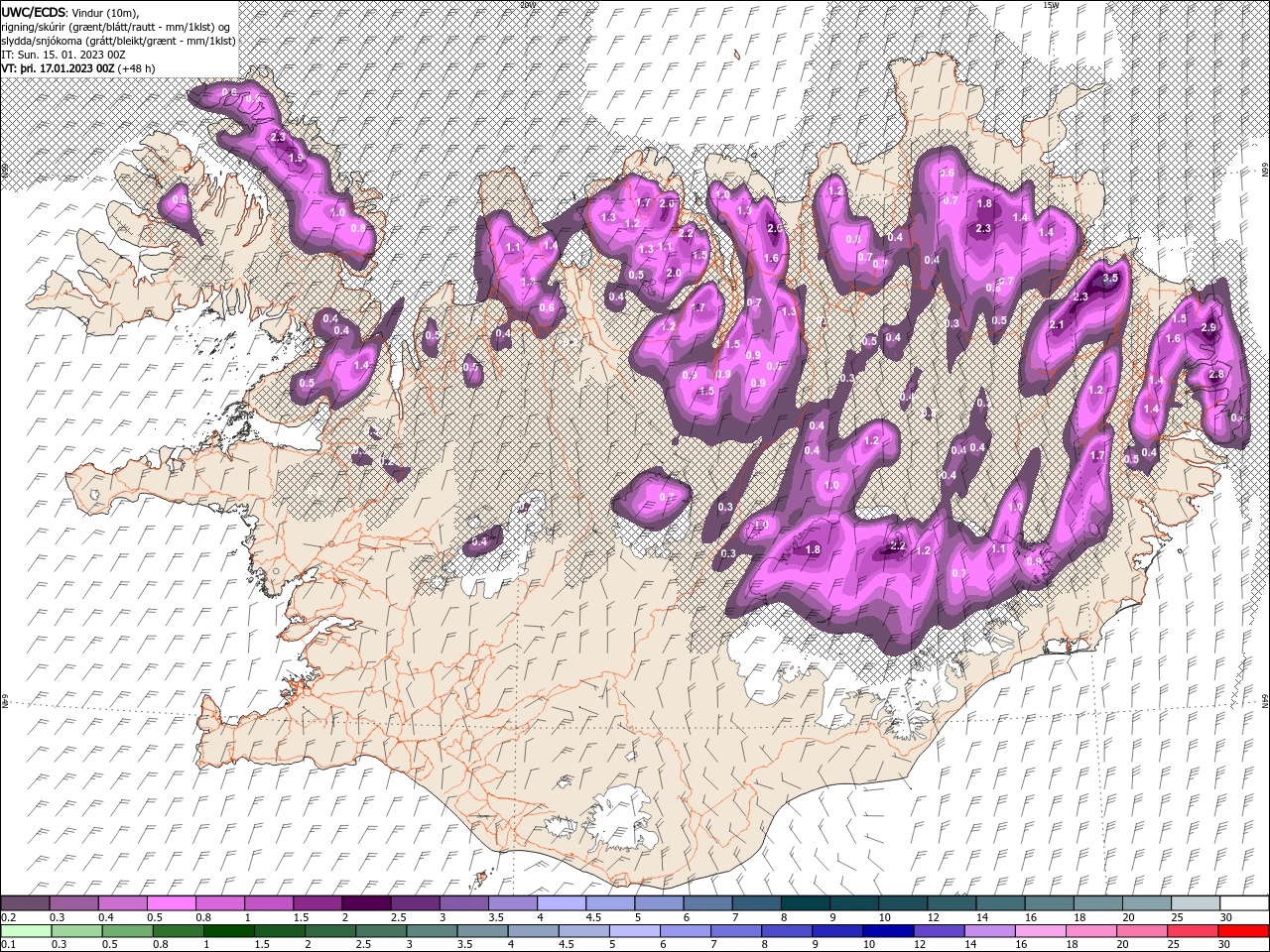Click the slydda/snjókoma legend description line
Screen dimensions: 1270x952
pyautogui.click(x=118, y=41)
